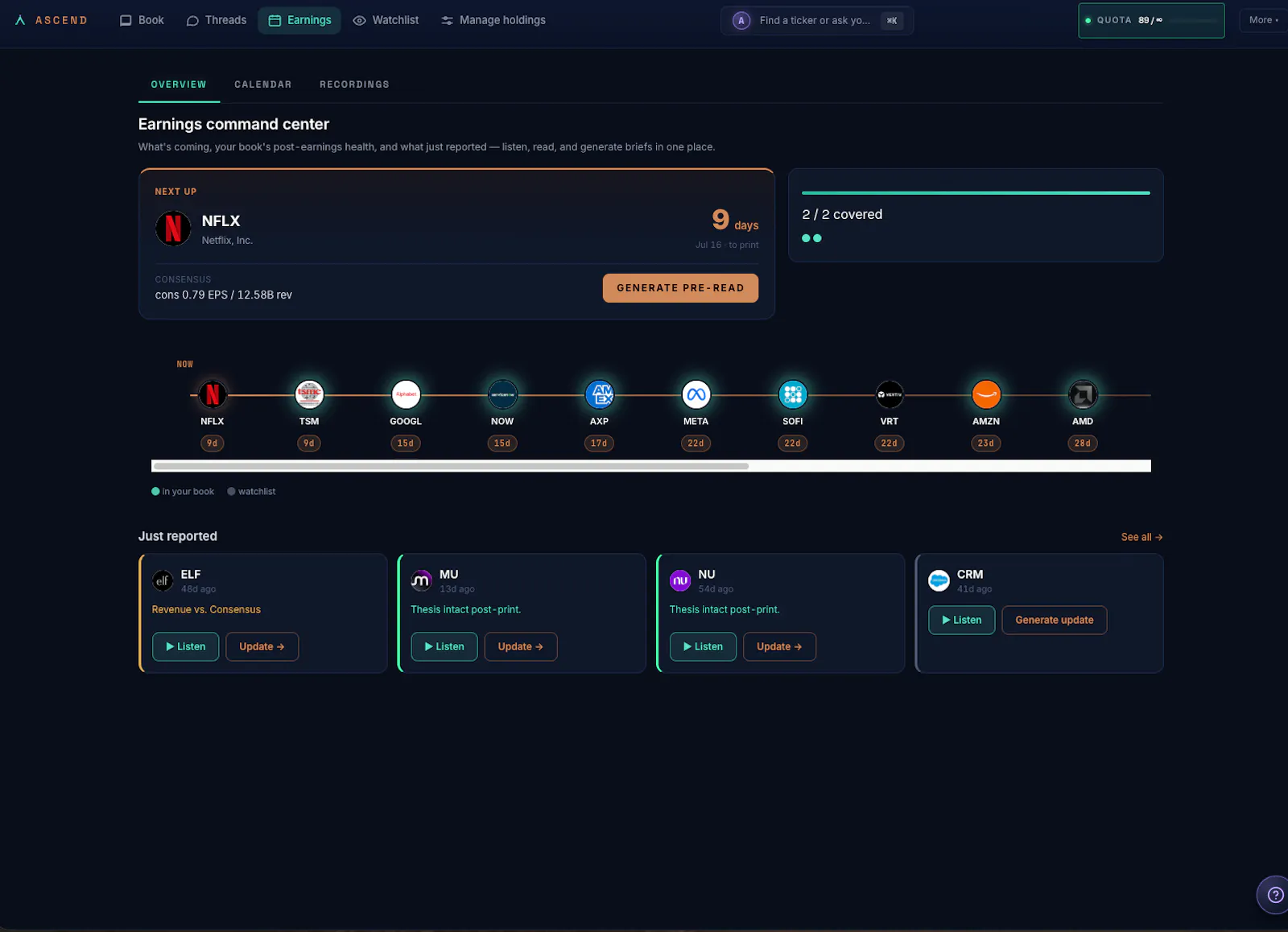
Task: Click the timeline horizontal scrollbar thumb
Action: click(x=451, y=466)
